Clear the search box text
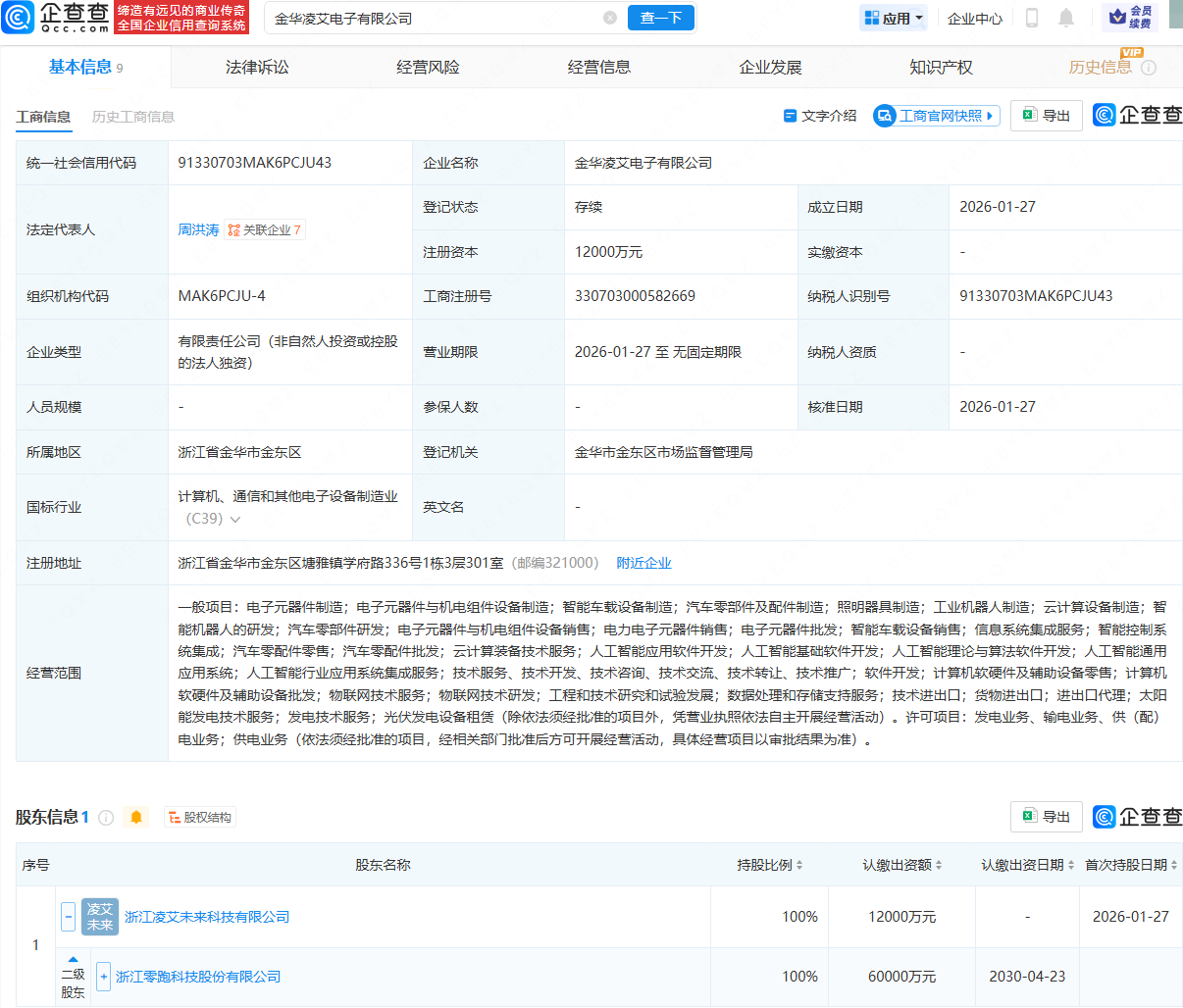Viewport: 1183px width, 1008px height. tap(610, 18)
